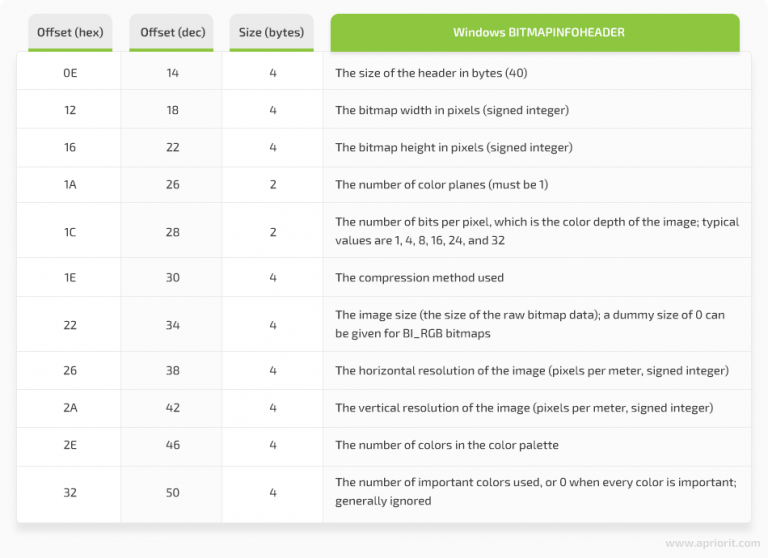Click the Offset (hex) column header
768x558 pixels.
(70, 32)
